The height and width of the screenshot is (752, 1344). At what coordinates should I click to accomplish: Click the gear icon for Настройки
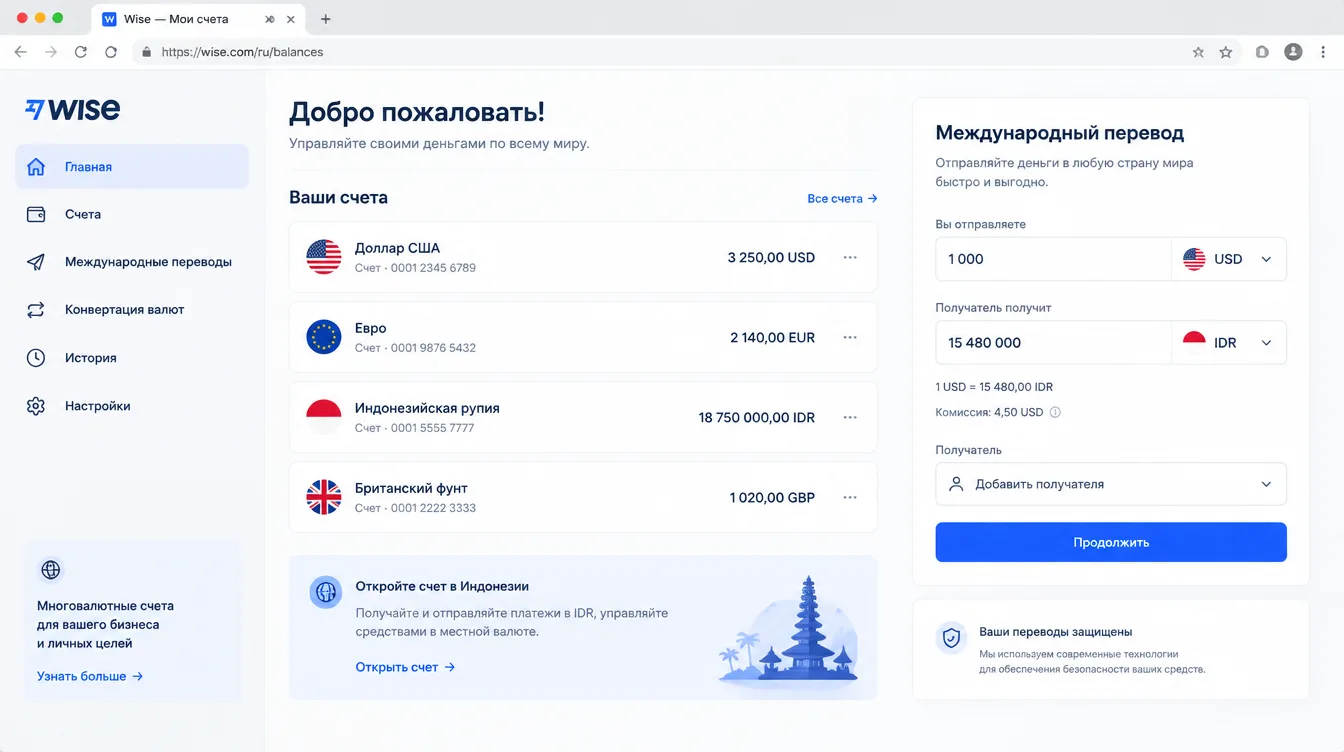click(x=36, y=406)
